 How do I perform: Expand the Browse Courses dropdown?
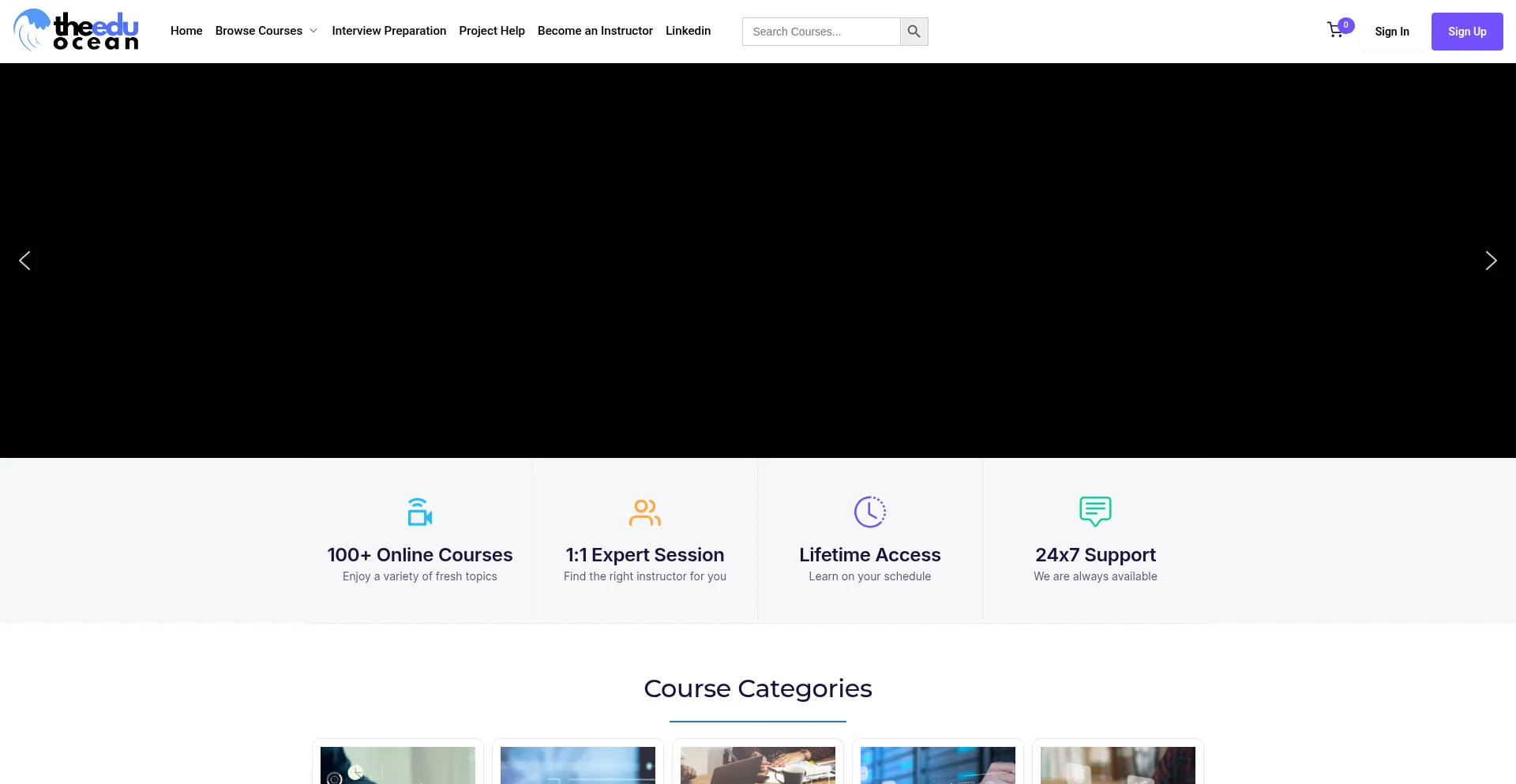(266, 31)
